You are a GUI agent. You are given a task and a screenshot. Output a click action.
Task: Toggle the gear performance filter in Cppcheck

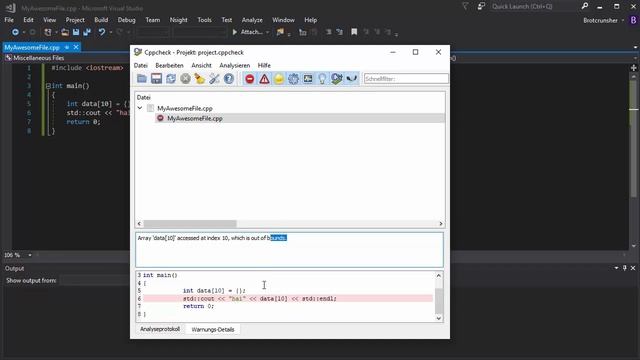[293, 79]
